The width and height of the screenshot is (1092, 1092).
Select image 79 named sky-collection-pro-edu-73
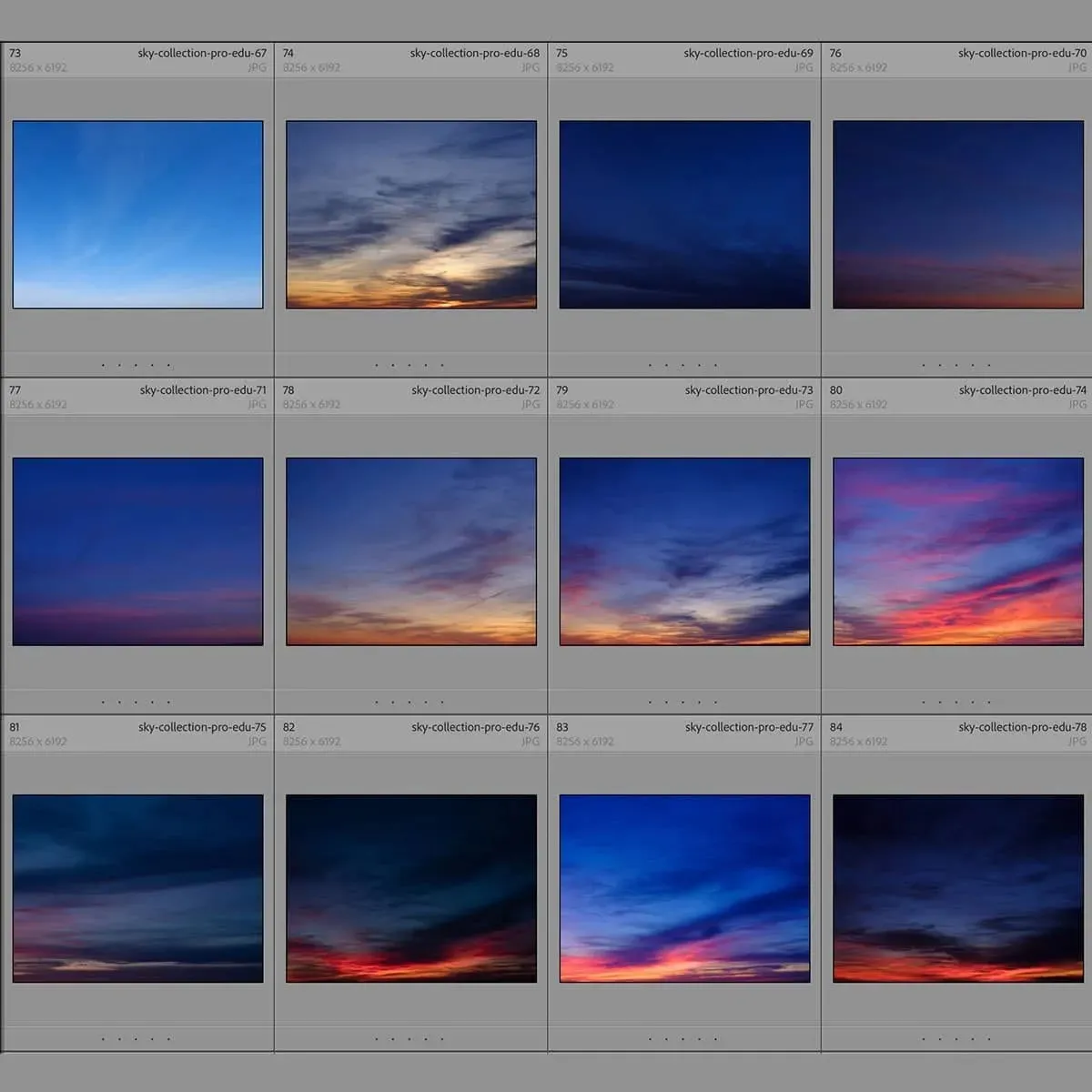tap(684, 551)
